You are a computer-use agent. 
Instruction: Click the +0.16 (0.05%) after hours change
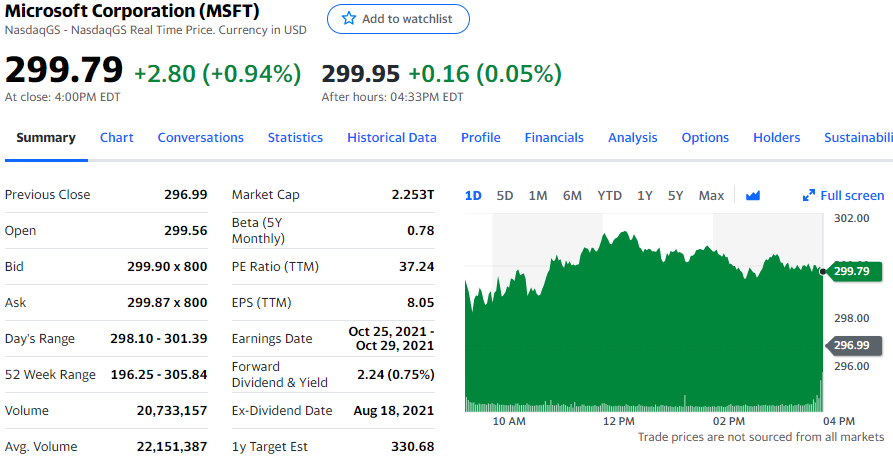click(485, 74)
